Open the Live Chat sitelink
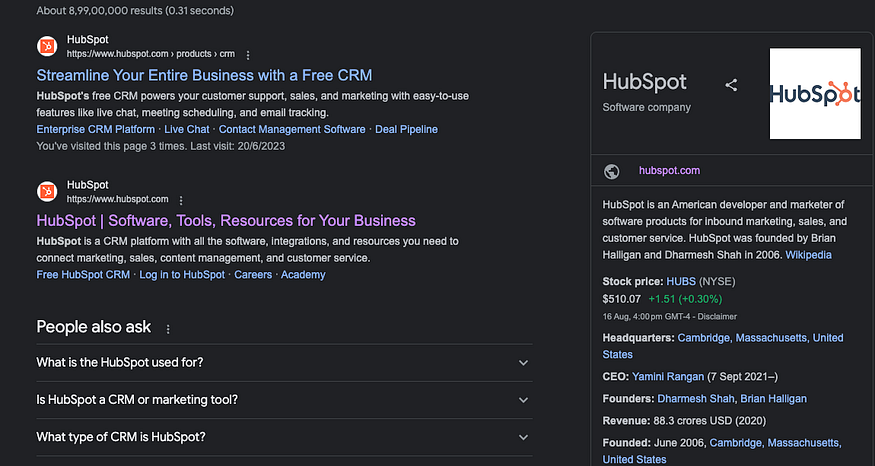 [186, 129]
